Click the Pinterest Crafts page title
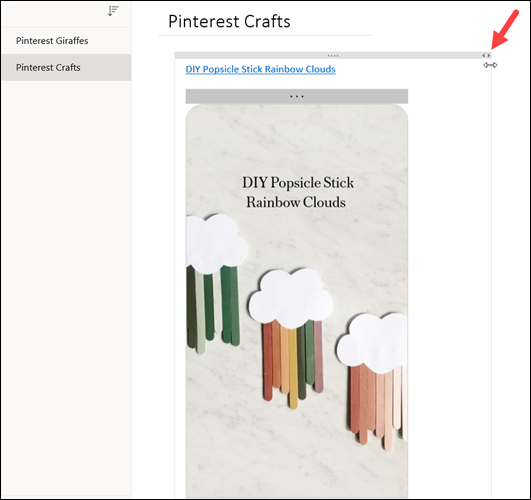Viewport: 531px width, 500px height. 229,21
